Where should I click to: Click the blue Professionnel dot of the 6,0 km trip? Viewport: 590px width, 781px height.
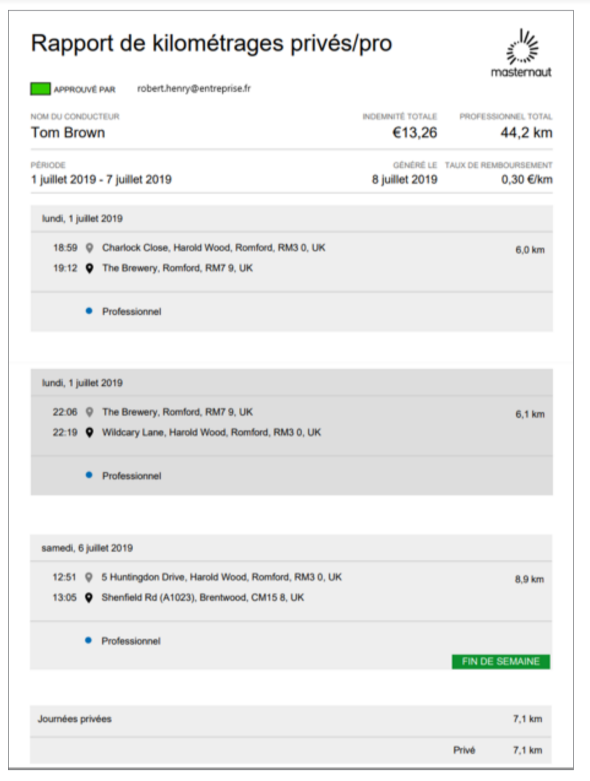tap(89, 311)
